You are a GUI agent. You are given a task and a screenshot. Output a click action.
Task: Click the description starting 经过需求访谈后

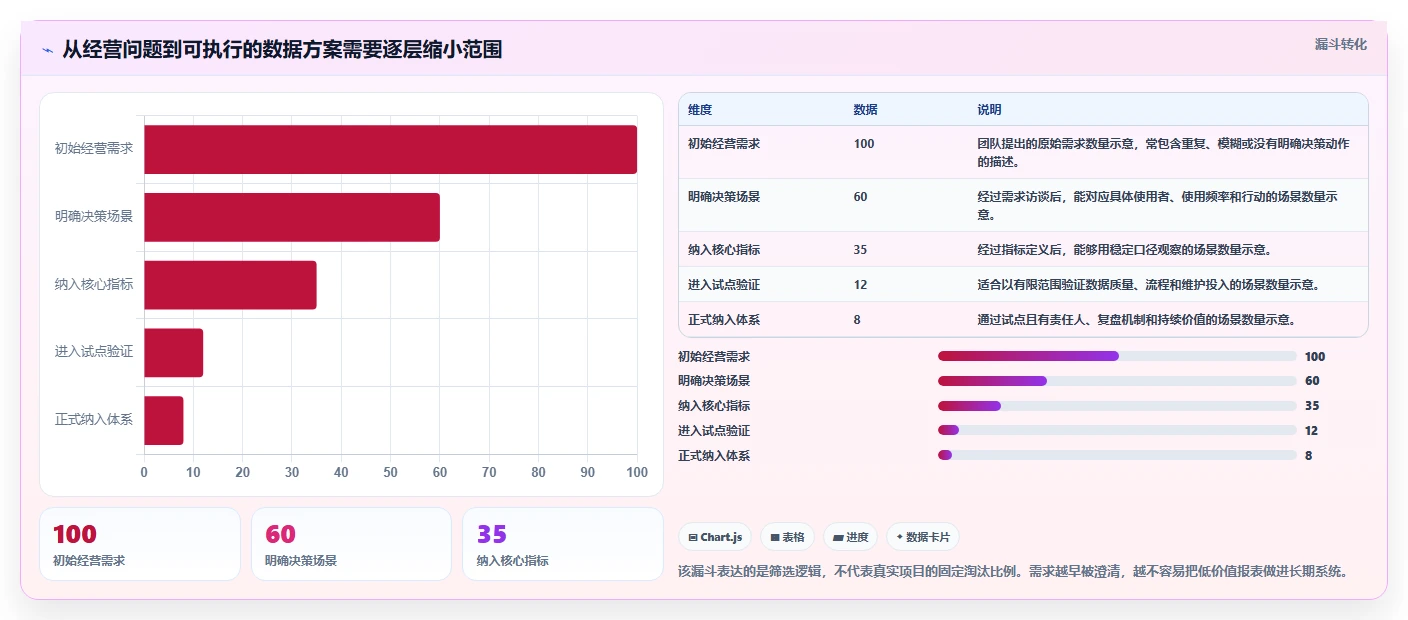[1158, 205]
